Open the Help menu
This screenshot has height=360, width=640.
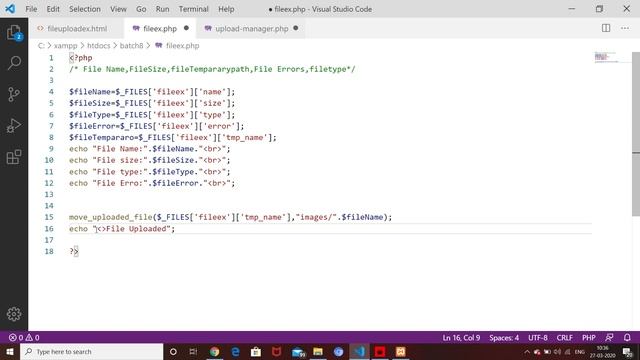[x=226, y=9]
